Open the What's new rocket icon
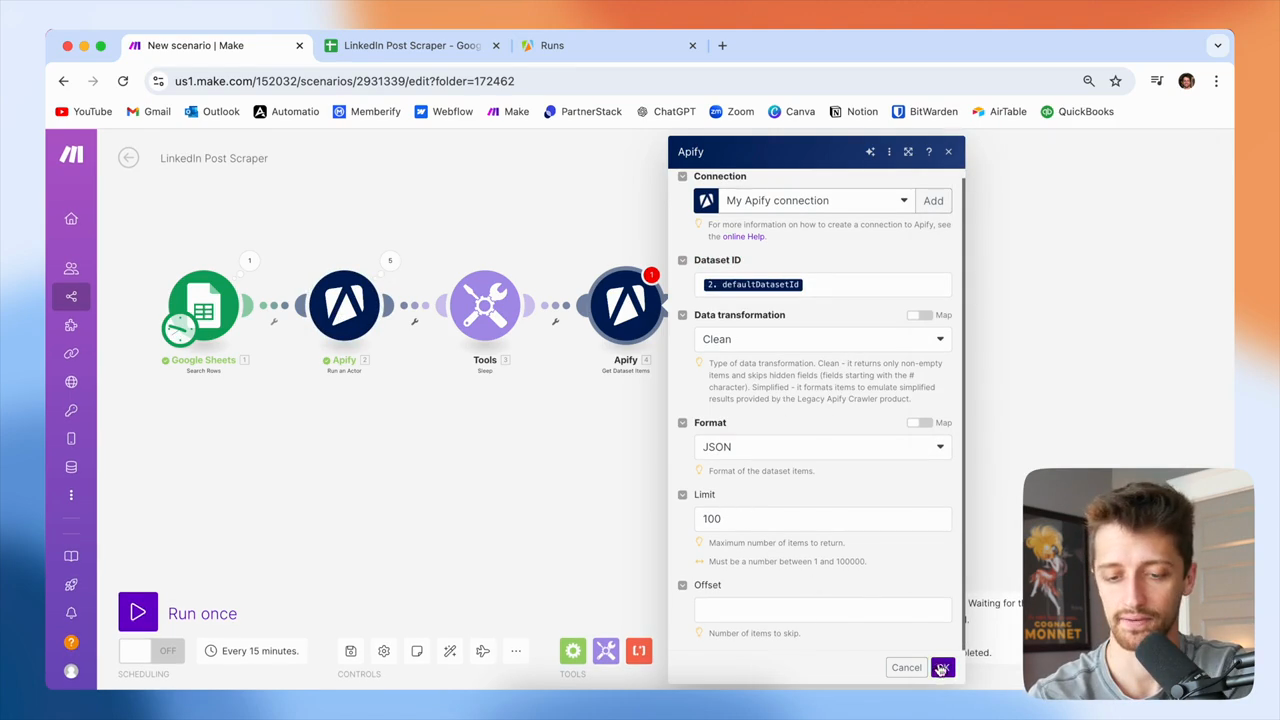Image resolution: width=1280 pixels, height=720 pixels. pos(71,584)
